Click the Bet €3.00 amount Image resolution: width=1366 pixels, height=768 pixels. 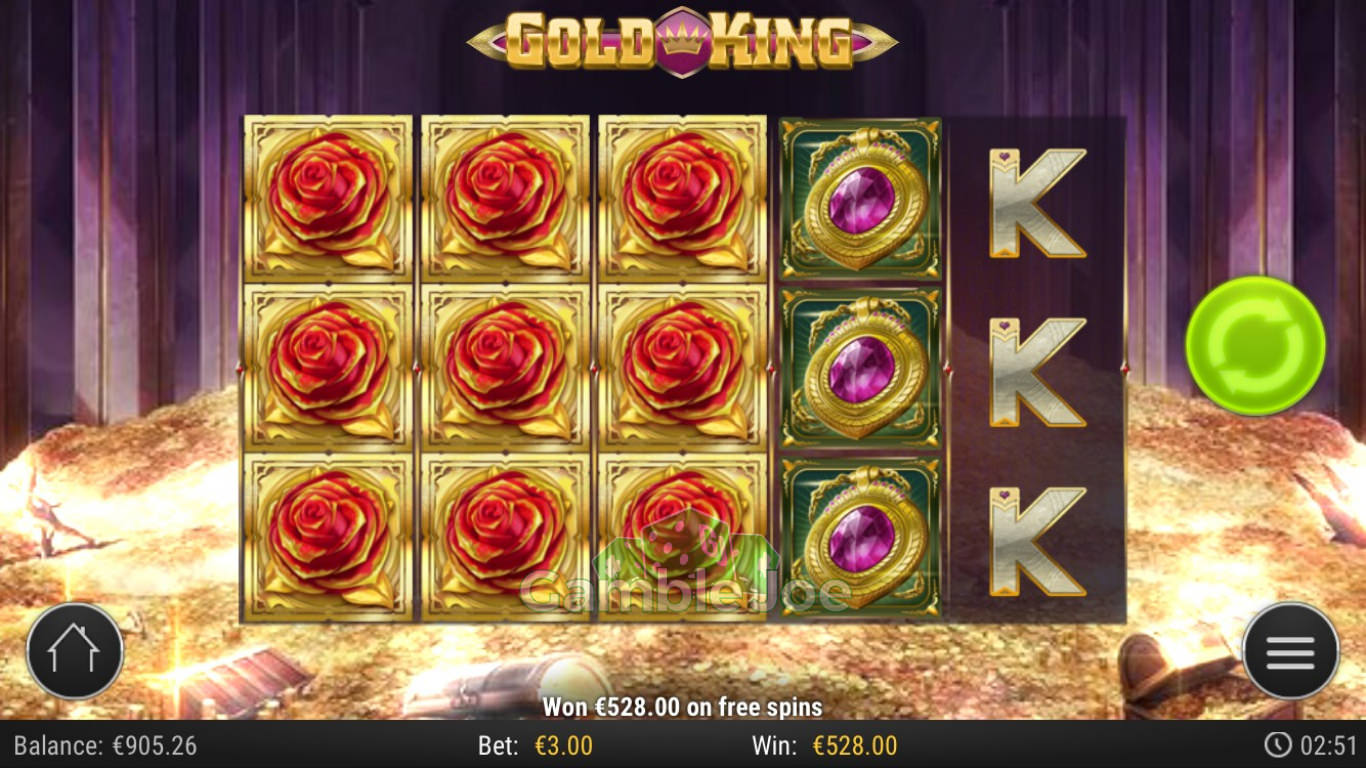pyautogui.click(x=563, y=746)
